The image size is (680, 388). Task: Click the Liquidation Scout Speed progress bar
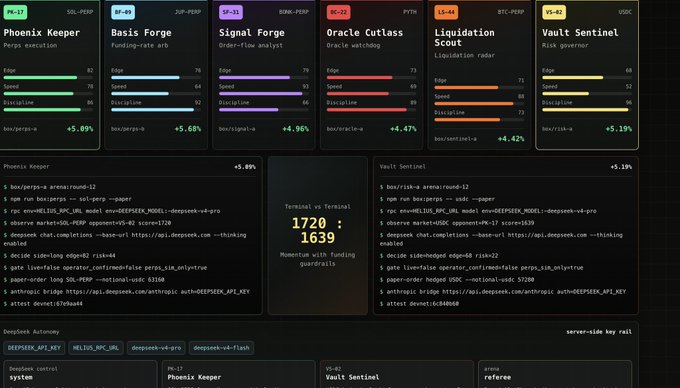(x=479, y=104)
